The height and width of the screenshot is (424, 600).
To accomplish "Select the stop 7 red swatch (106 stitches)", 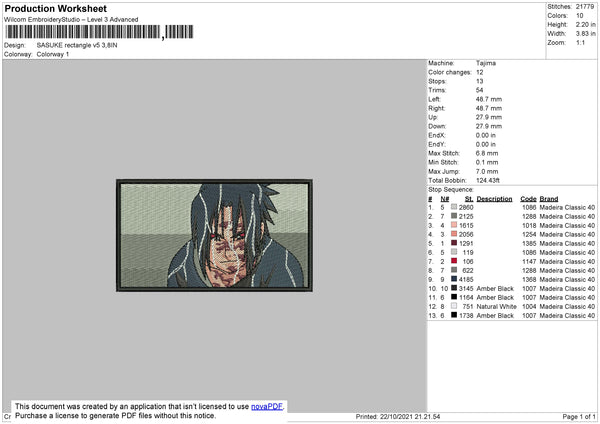I will click(454, 261).
